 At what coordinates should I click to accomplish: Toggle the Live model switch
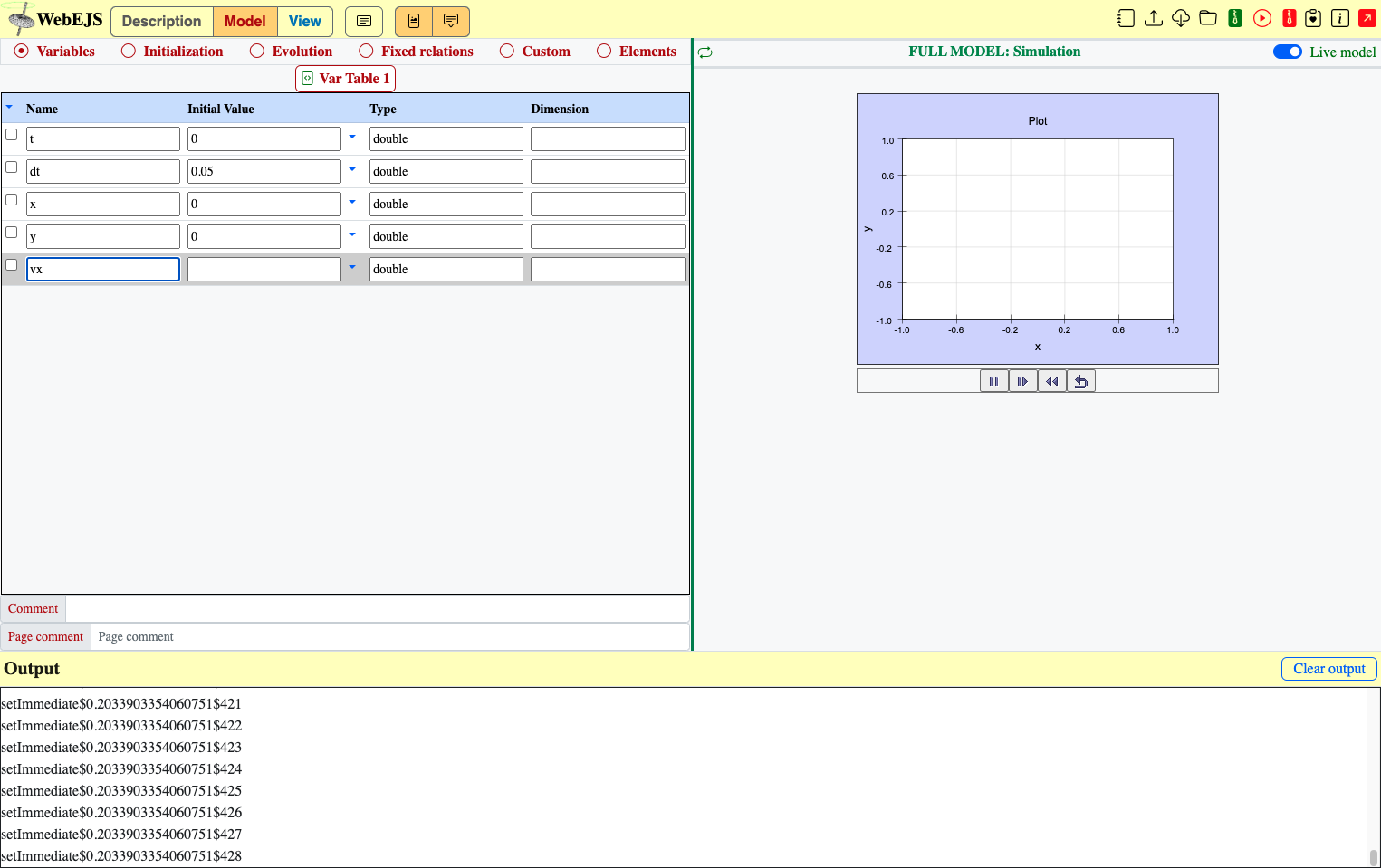point(1288,52)
